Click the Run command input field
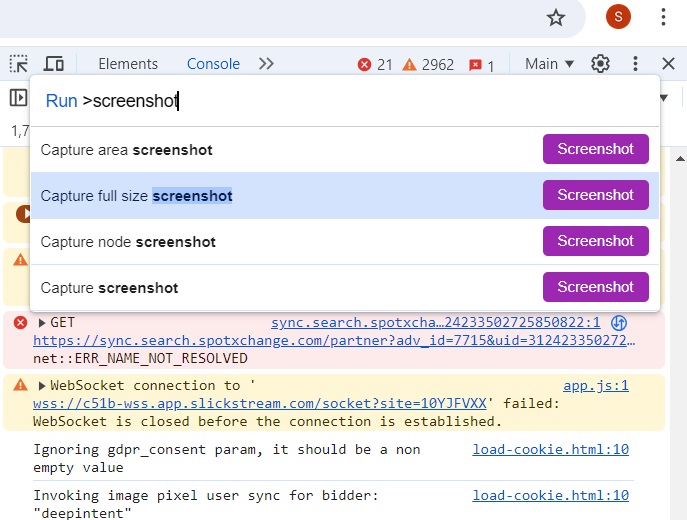The image size is (687, 520). pos(344,101)
